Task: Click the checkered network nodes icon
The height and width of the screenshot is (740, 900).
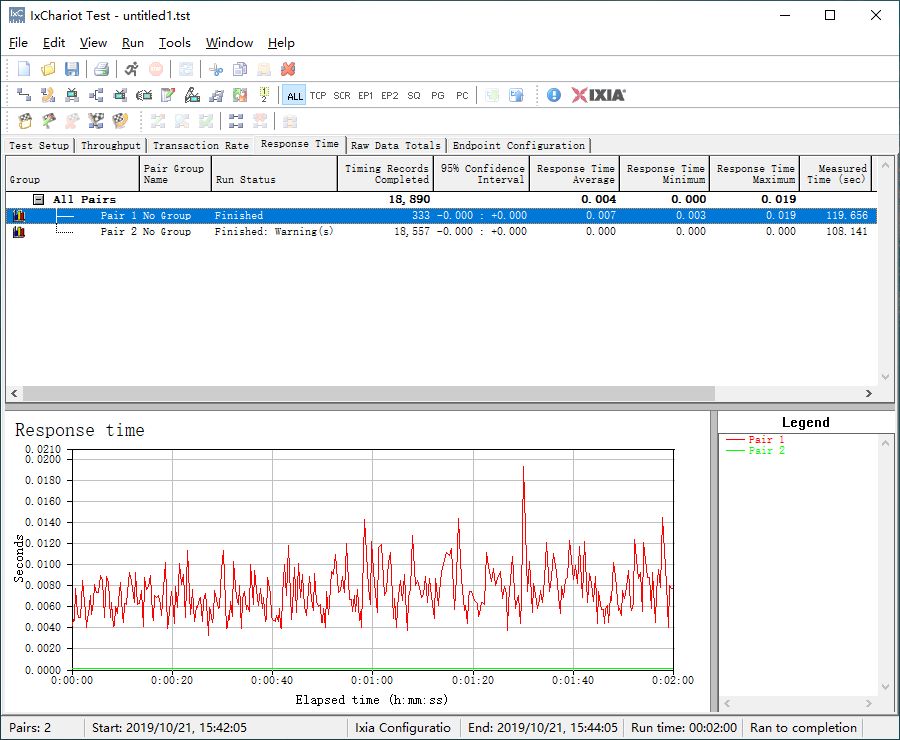Action: pyautogui.click(x=96, y=121)
